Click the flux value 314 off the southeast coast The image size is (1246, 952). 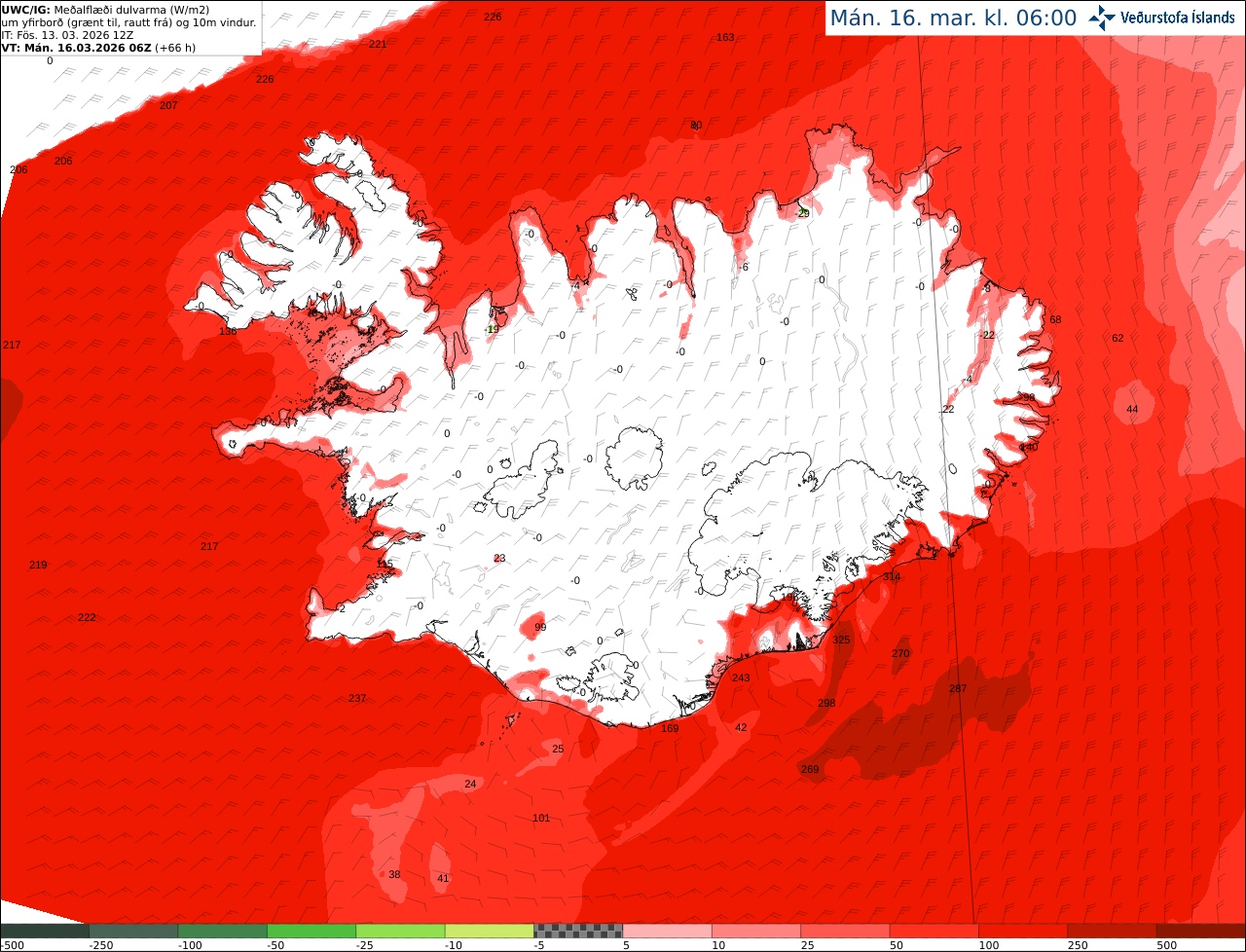click(x=892, y=576)
